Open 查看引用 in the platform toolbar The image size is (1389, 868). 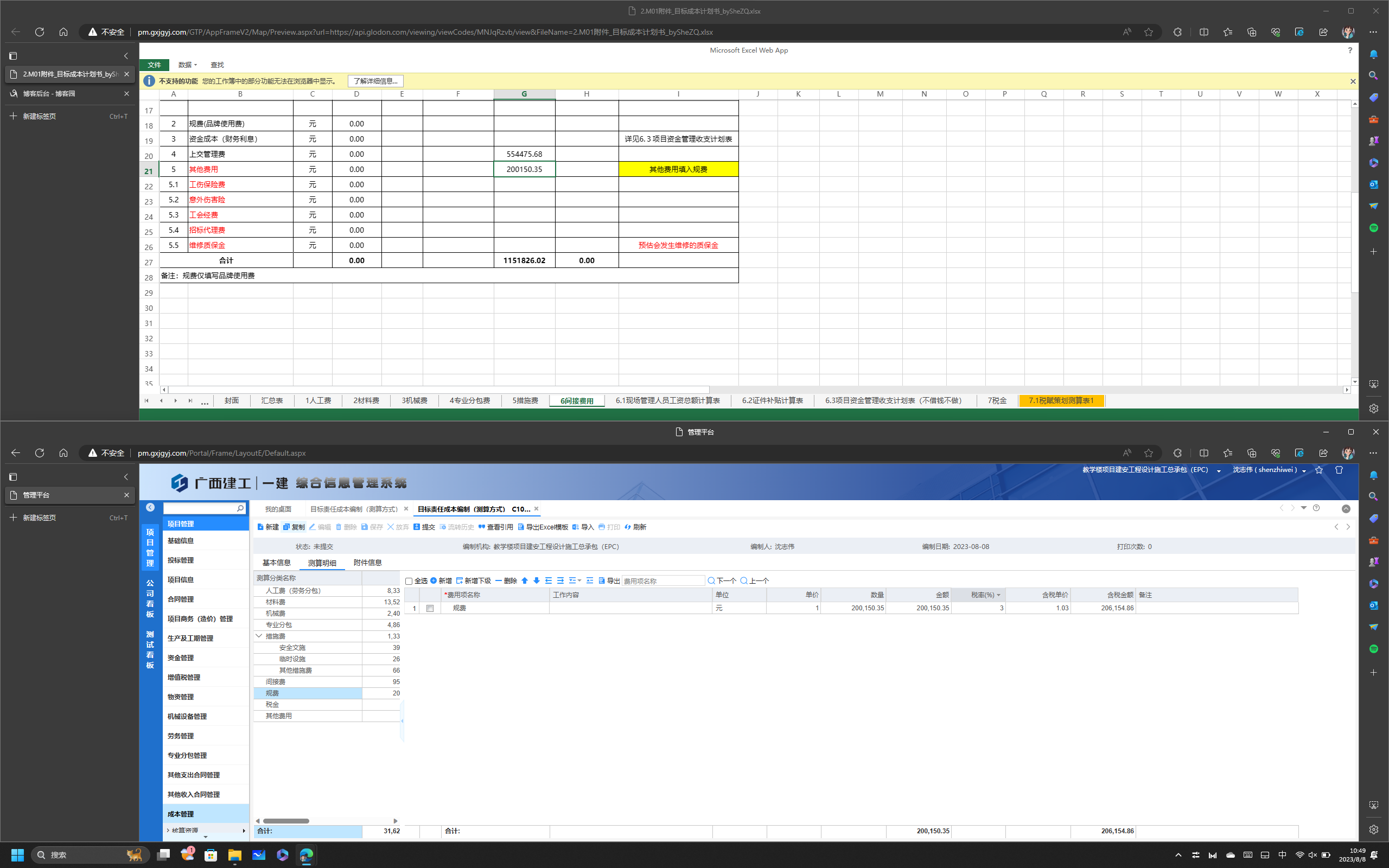[495, 527]
